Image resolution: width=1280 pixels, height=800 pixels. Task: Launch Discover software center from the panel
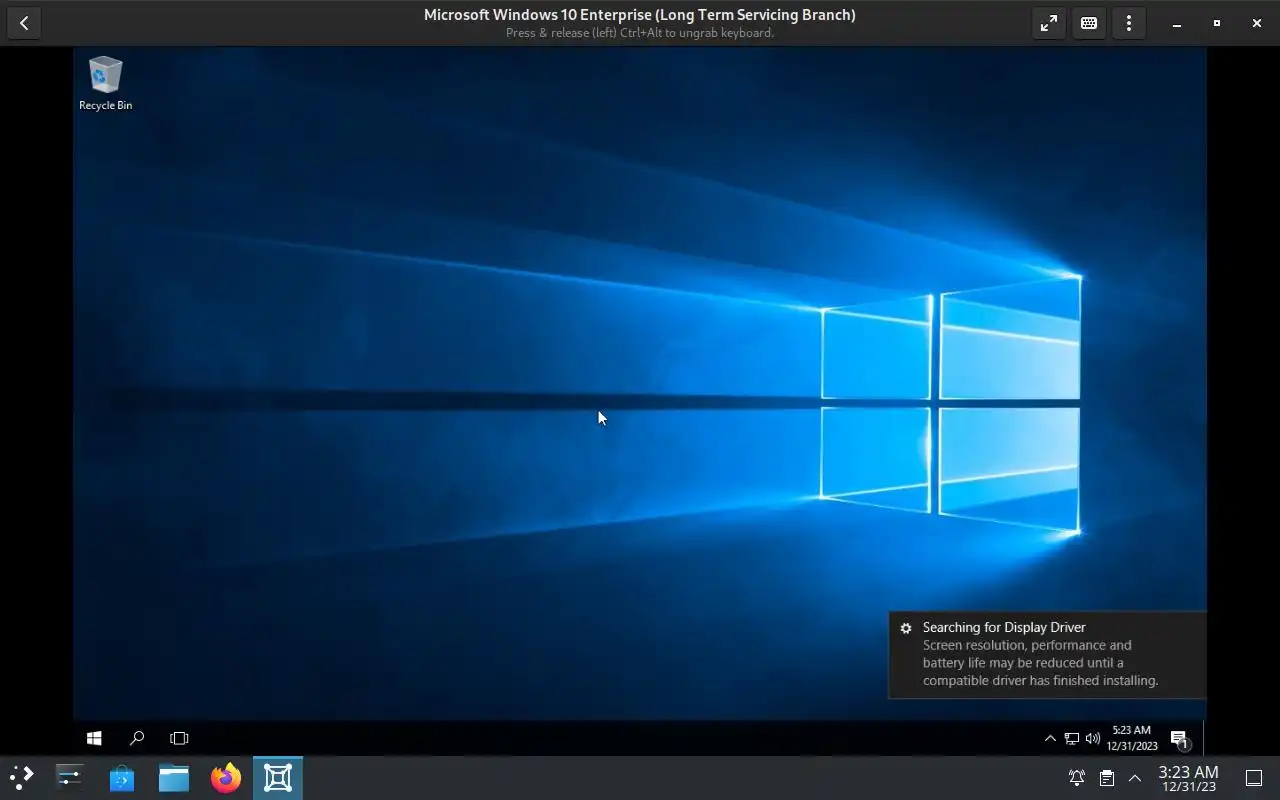coord(122,778)
